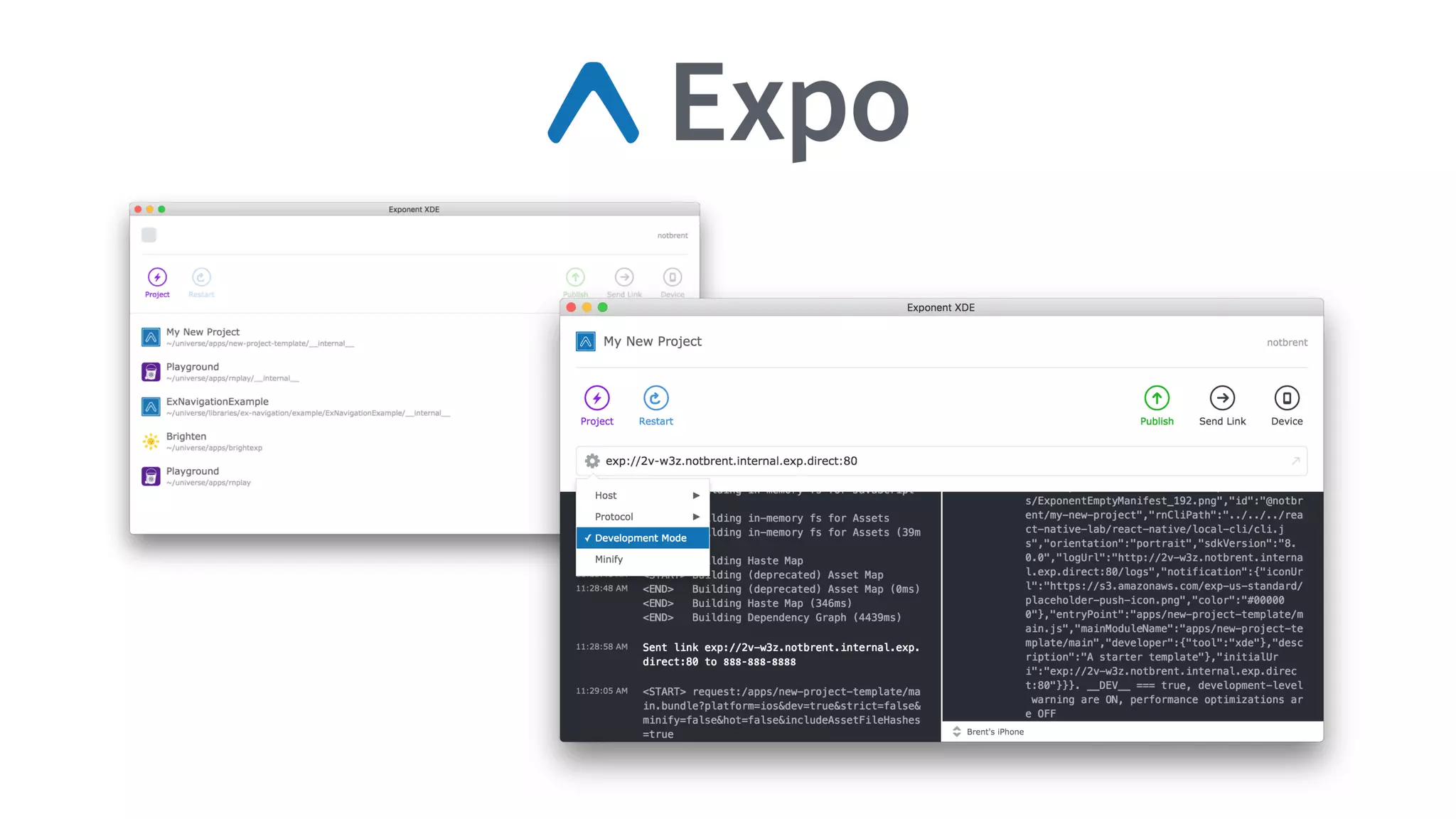
Task: Open the gear settings icon beside URL
Action: click(x=592, y=461)
